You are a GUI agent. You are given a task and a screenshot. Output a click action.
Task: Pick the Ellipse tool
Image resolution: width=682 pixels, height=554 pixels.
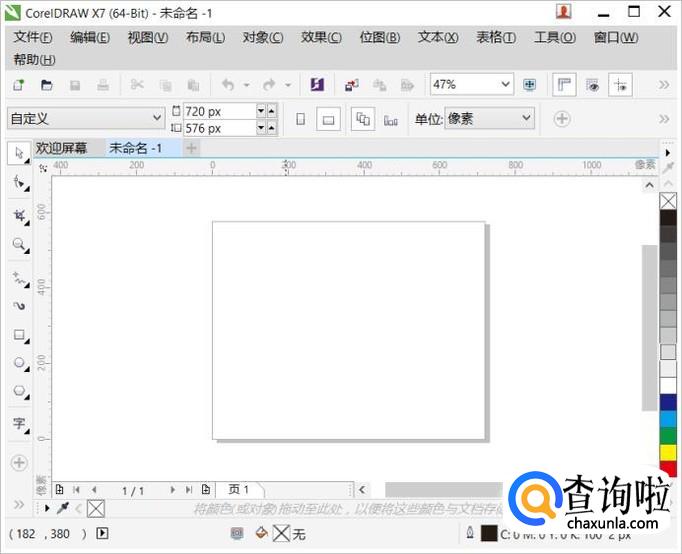point(19,363)
